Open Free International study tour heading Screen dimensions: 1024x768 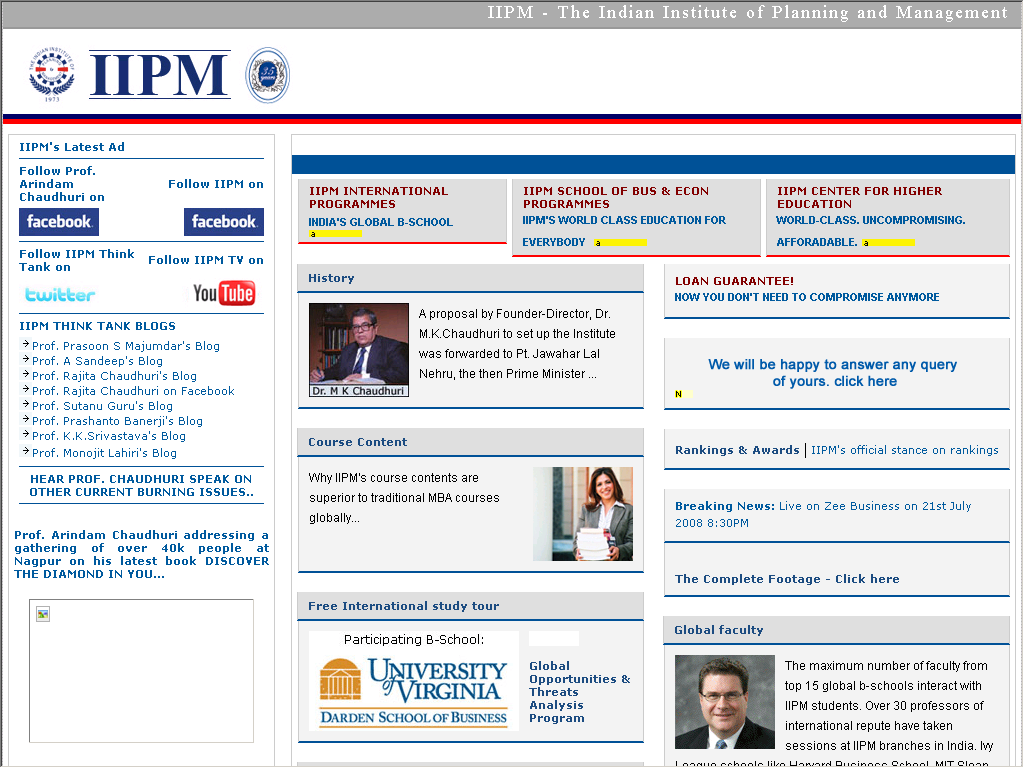(404, 606)
